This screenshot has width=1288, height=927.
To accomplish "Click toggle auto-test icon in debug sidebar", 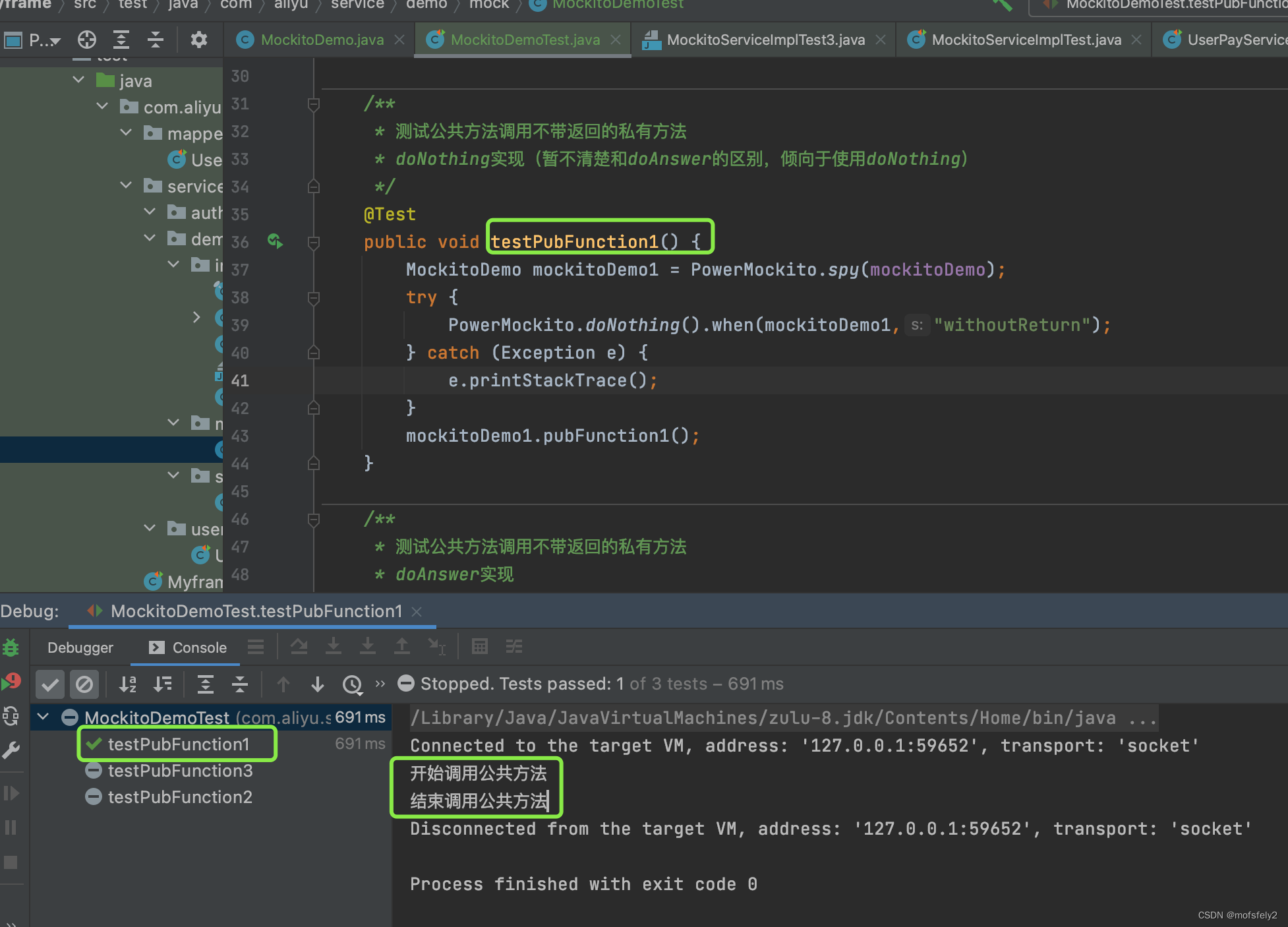I will (11, 715).
